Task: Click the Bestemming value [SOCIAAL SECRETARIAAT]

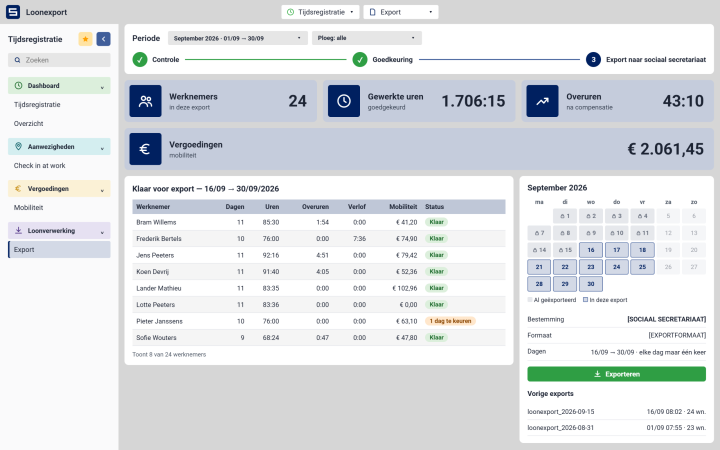Action: [666, 319]
